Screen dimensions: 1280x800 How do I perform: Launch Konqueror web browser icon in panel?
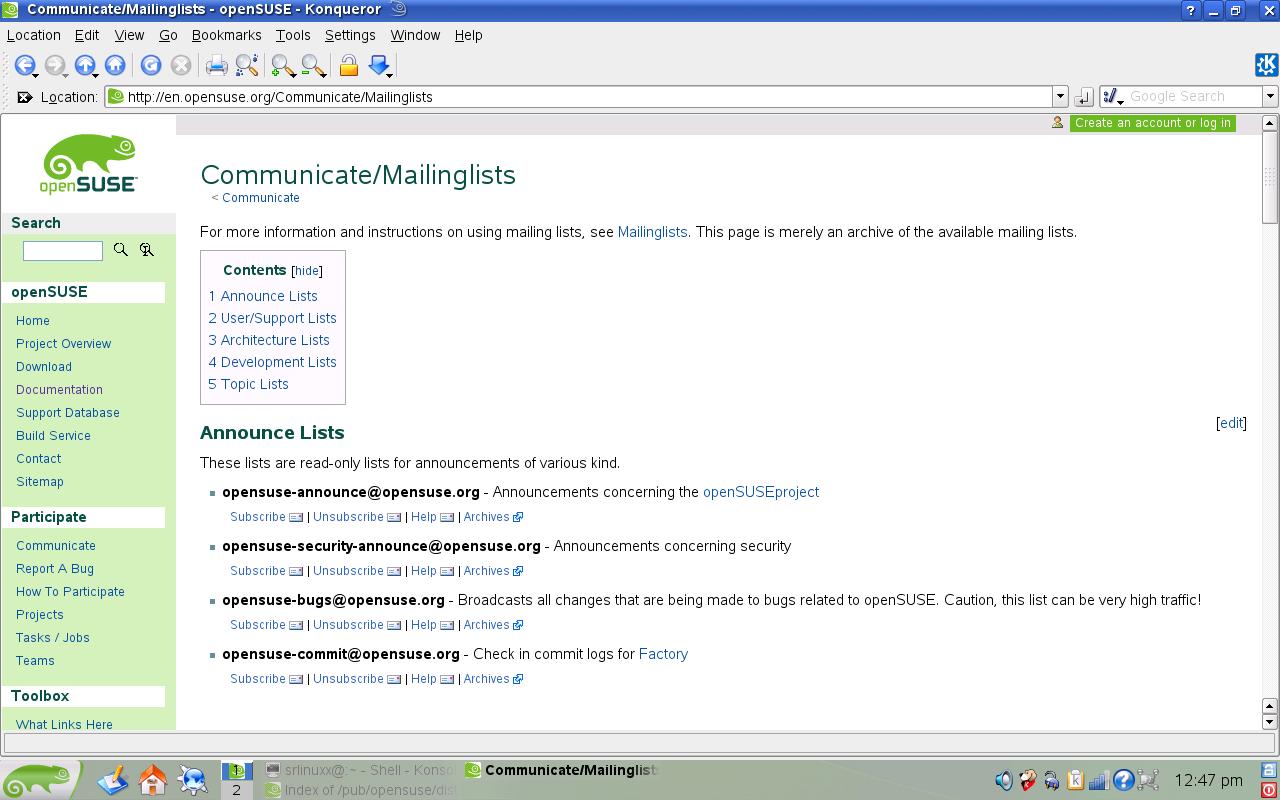coord(192,779)
